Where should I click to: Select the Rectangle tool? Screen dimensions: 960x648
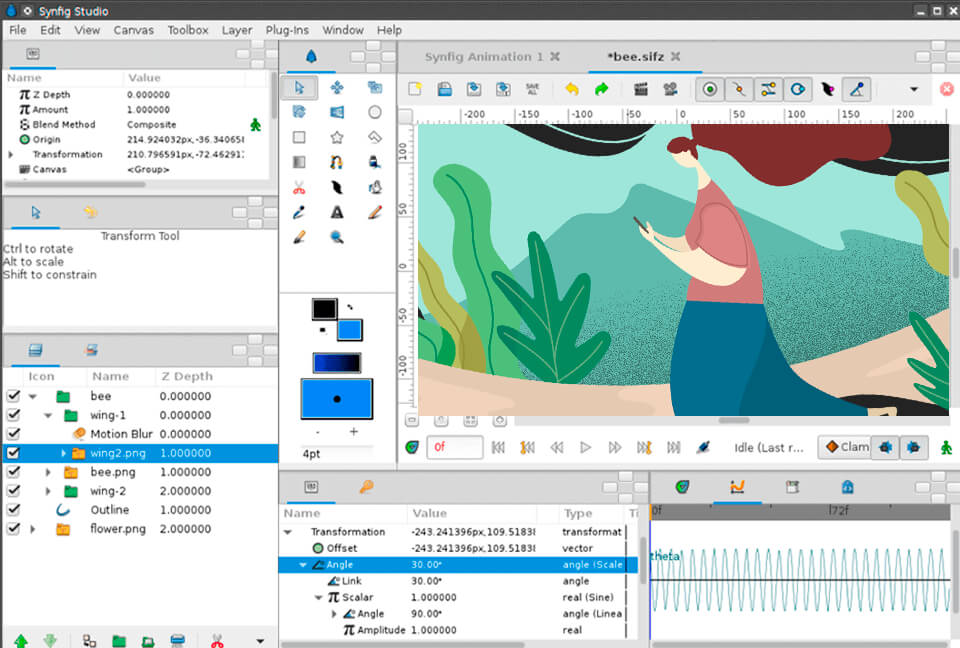click(300, 136)
